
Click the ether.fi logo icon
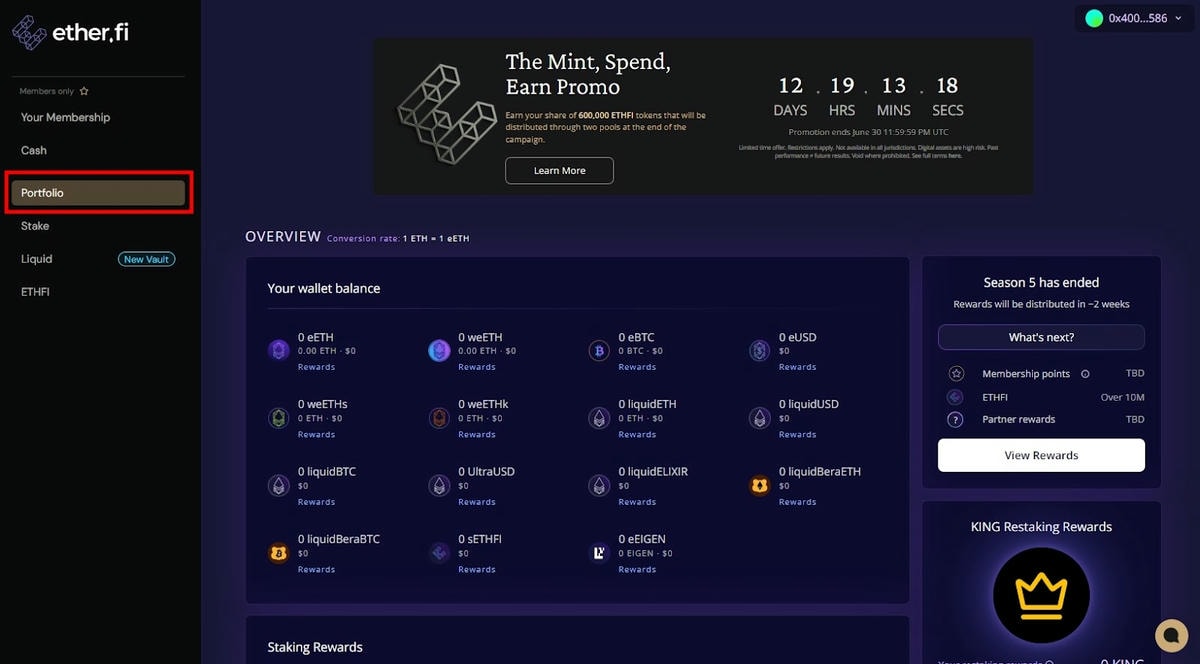coord(29,32)
